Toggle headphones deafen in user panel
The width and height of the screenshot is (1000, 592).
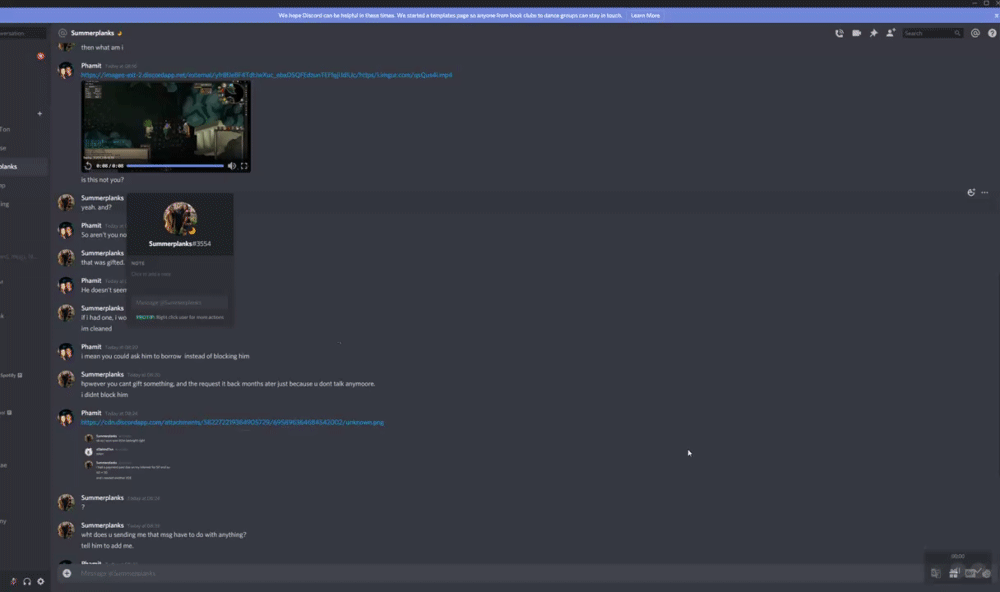[27, 581]
